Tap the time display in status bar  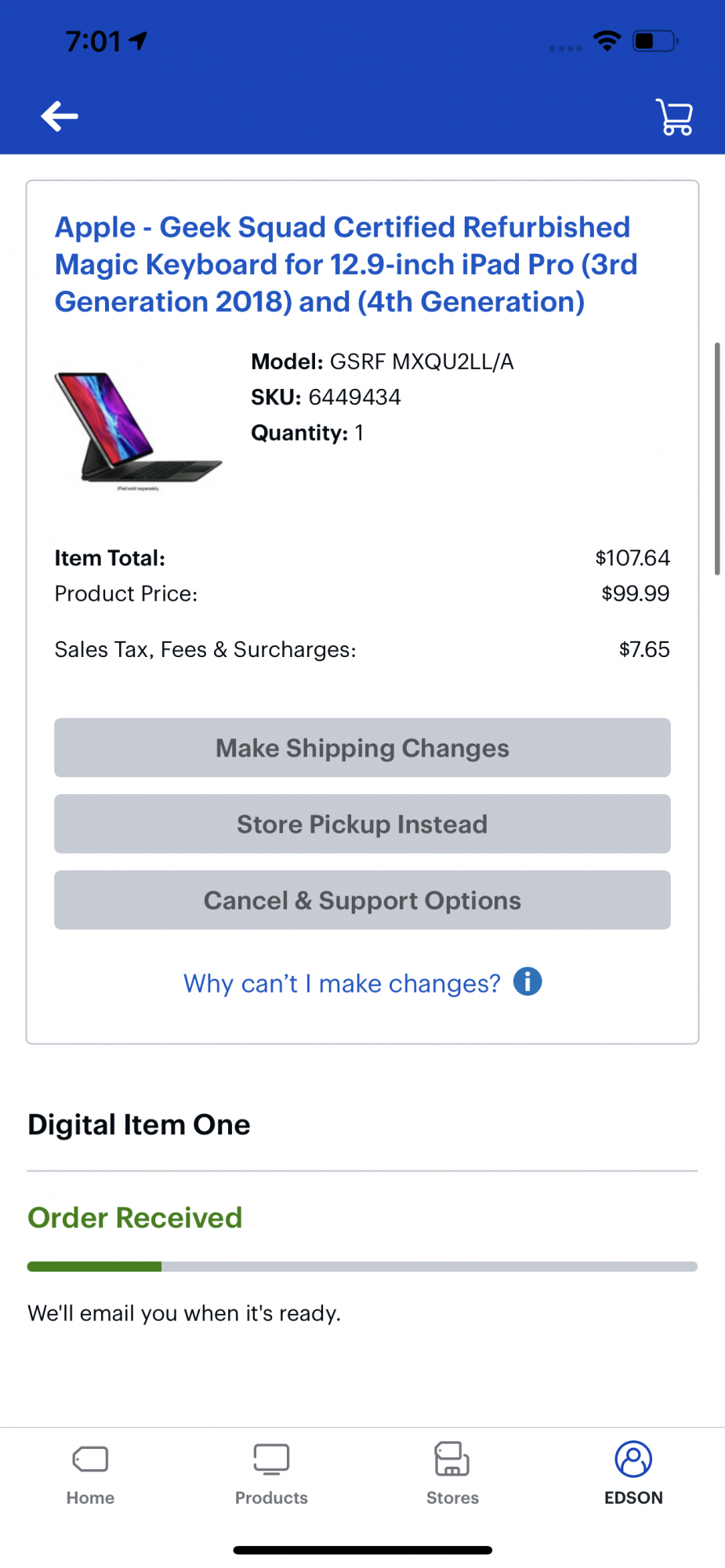point(94,41)
